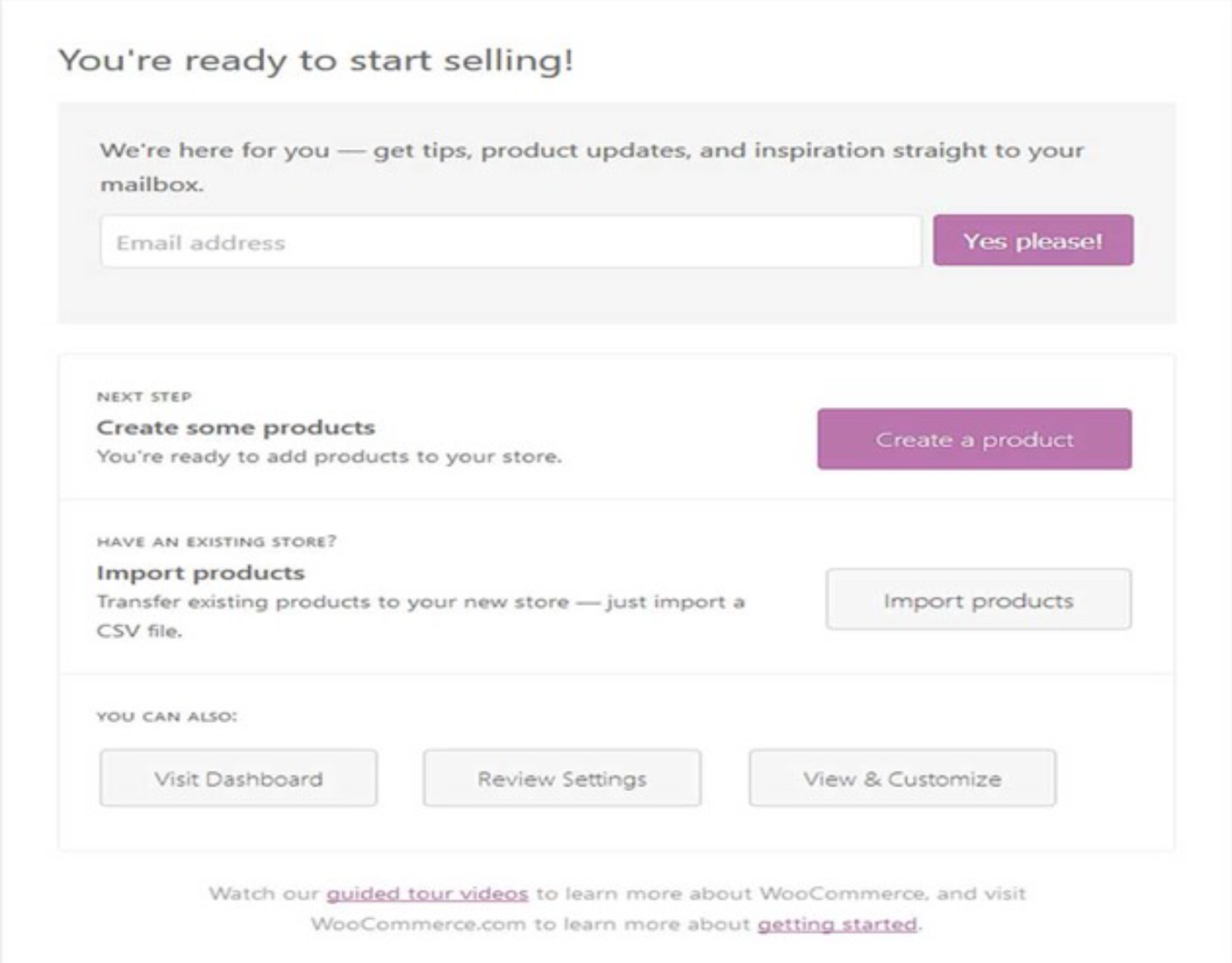The image size is (1232, 963).
Task: Click the Email address input field
Action: [x=510, y=242]
